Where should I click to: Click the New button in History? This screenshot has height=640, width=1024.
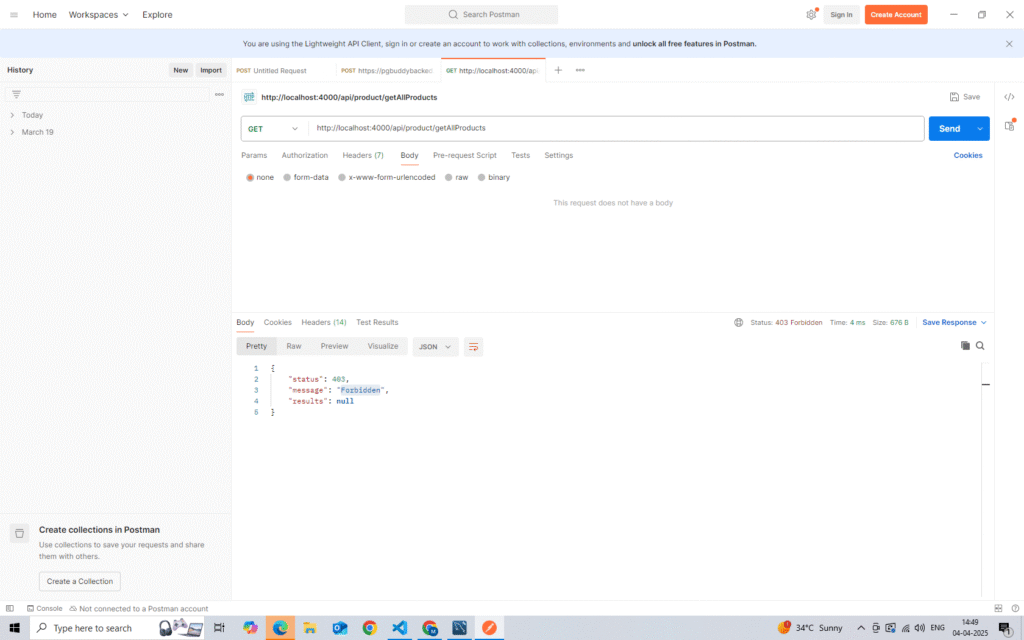pyautogui.click(x=181, y=70)
